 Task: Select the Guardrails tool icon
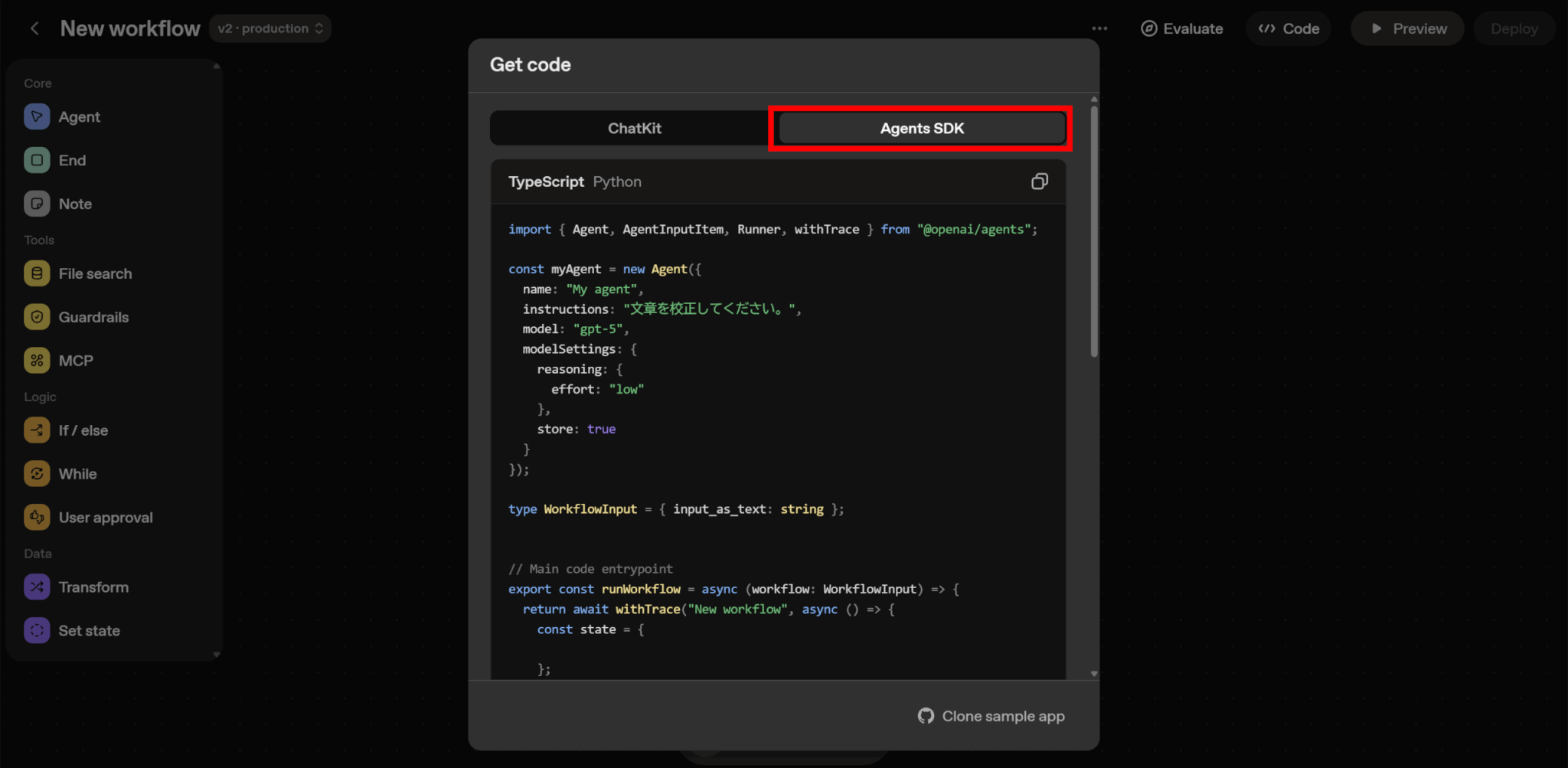click(x=37, y=317)
